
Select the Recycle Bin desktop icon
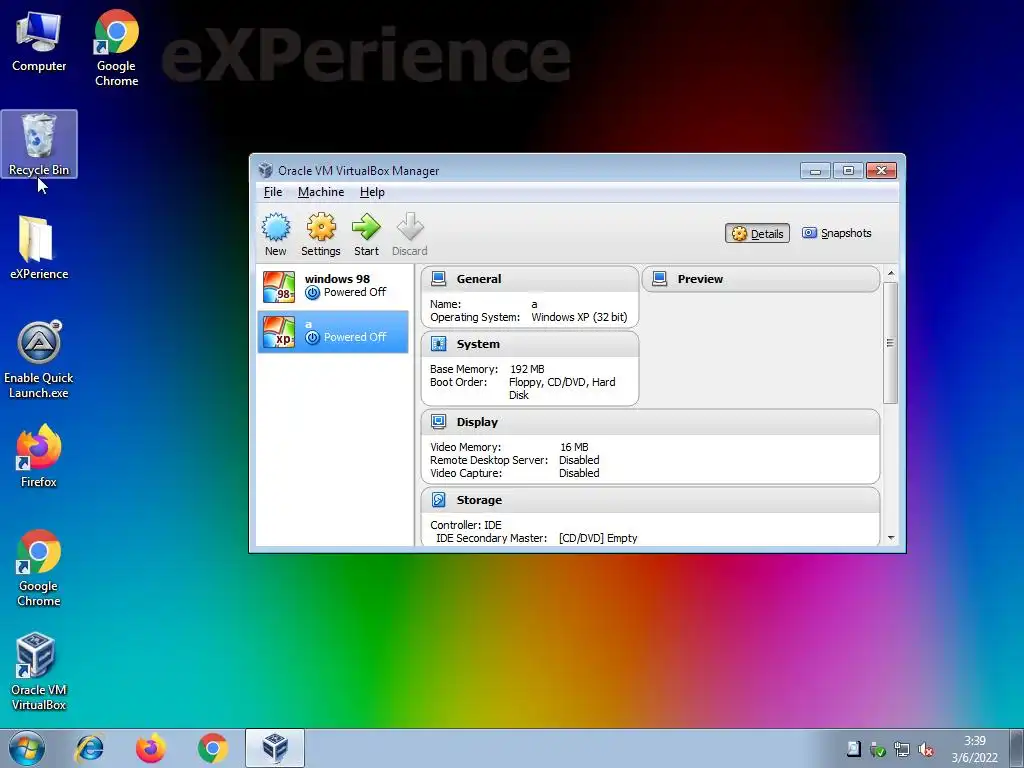click(39, 144)
